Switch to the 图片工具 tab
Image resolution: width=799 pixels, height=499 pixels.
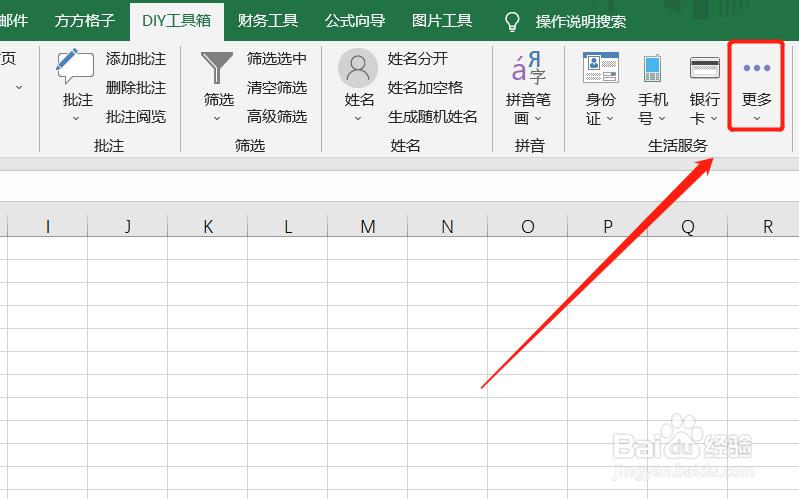coord(442,21)
